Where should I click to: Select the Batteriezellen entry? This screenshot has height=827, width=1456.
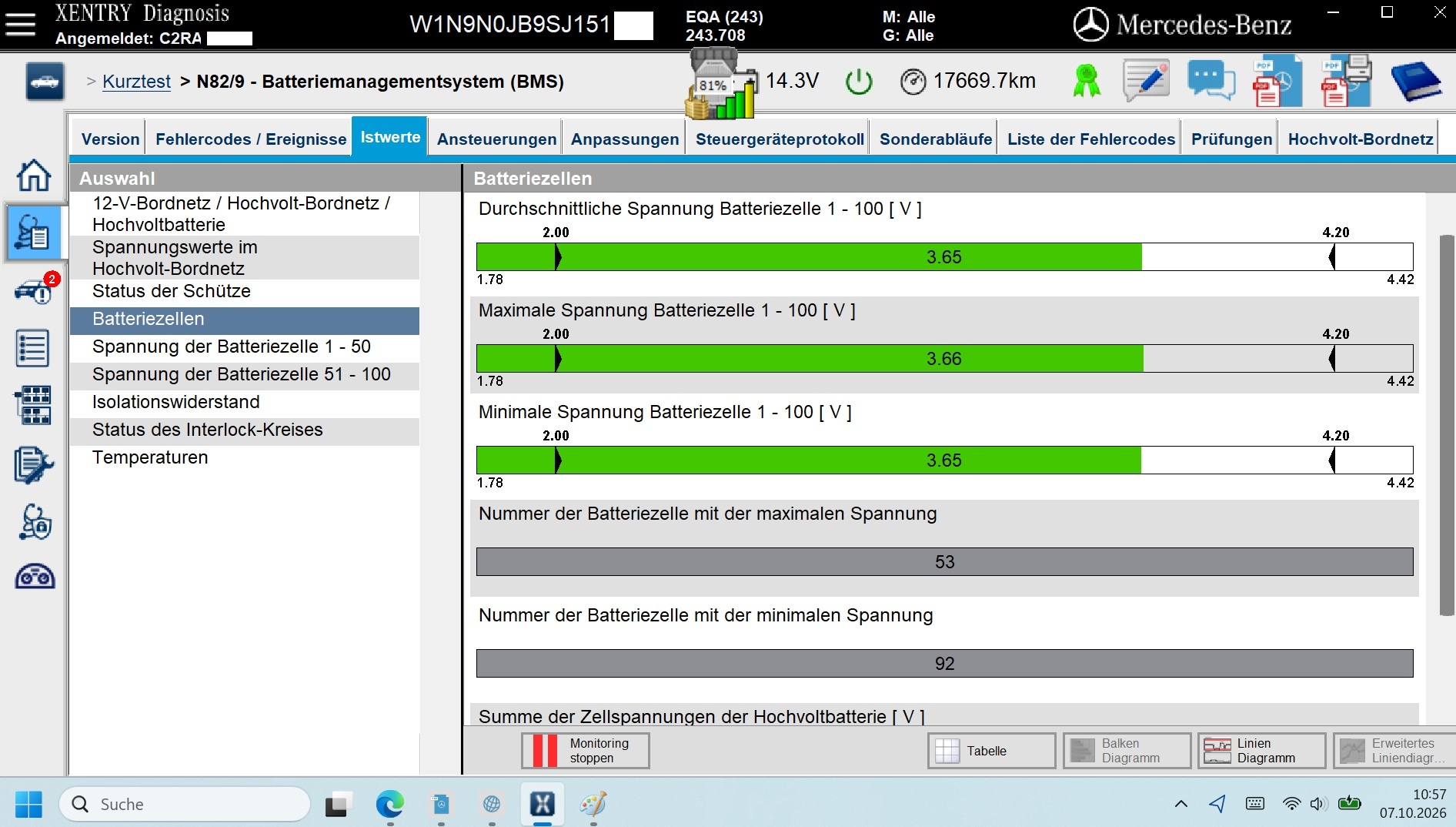click(245, 320)
